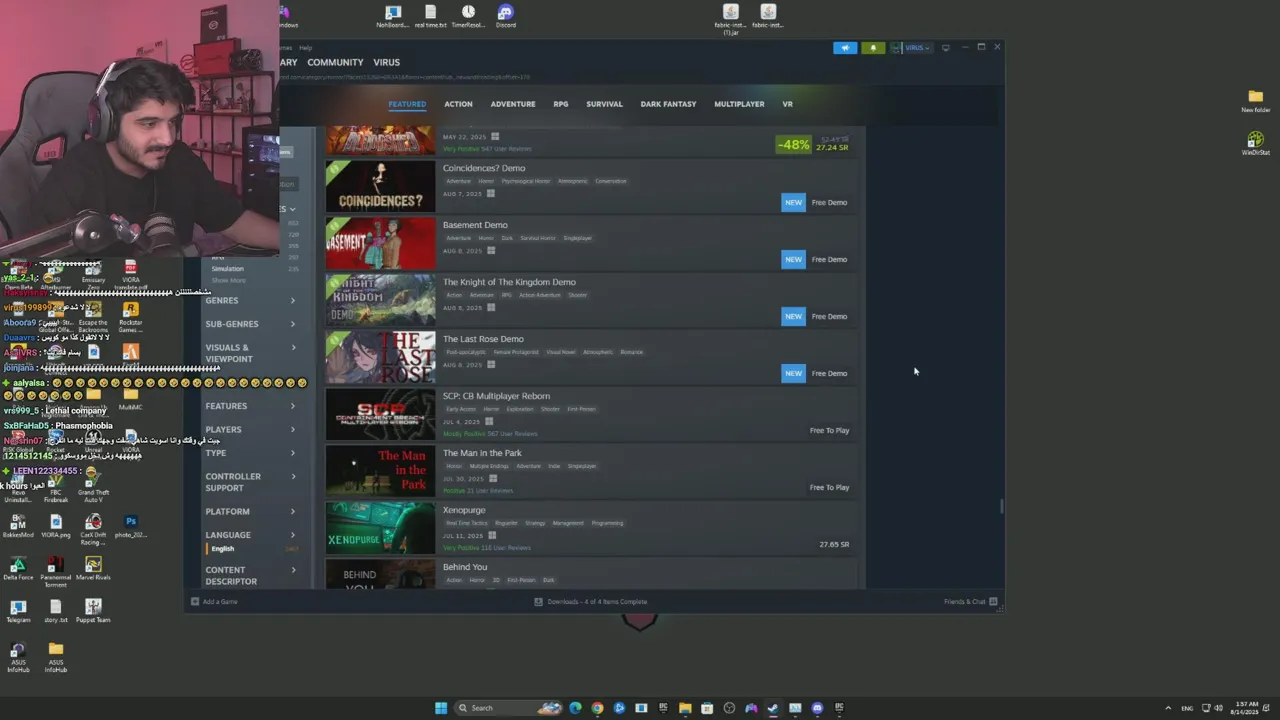Open SCP: CB Multiplayer Reborn listing title
The image size is (1280, 720).
[496, 396]
